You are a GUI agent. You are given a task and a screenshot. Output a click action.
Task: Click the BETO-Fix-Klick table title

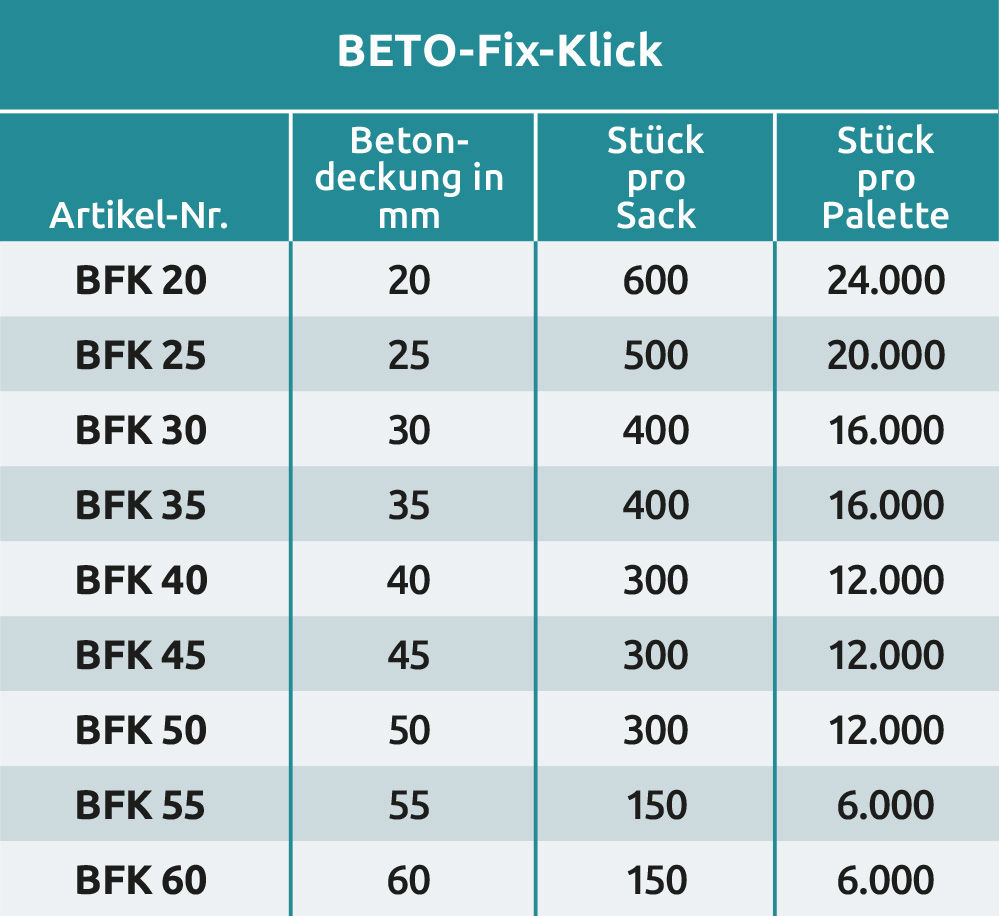point(499,51)
